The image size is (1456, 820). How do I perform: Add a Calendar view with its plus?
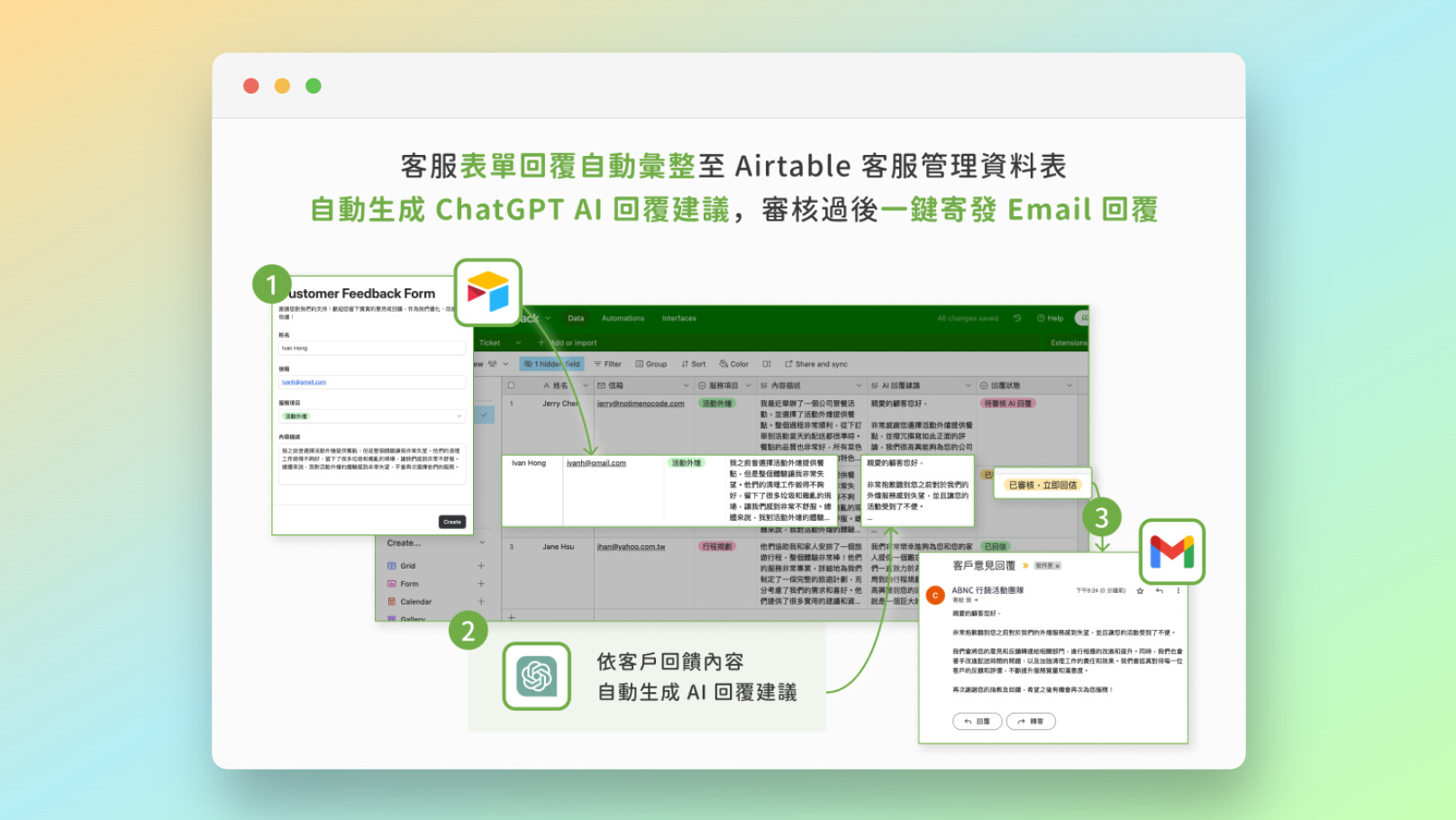click(481, 601)
